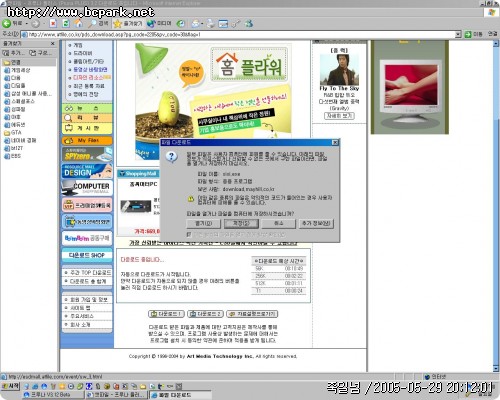Open the Mail envelope toolbar icon
The image size is (500, 400).
(x=195, y=23)
